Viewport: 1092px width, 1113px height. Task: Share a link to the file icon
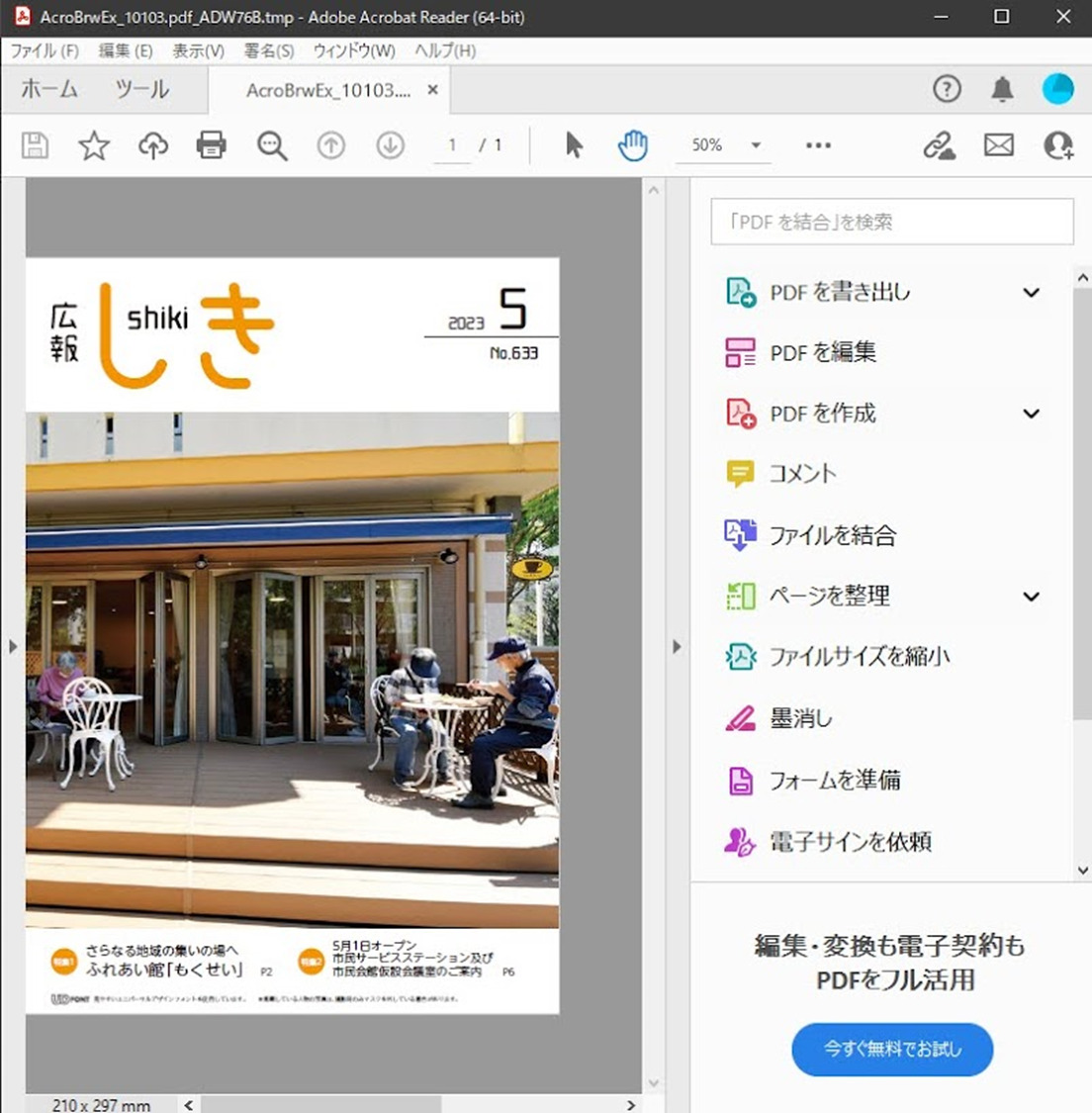[939, 145]
